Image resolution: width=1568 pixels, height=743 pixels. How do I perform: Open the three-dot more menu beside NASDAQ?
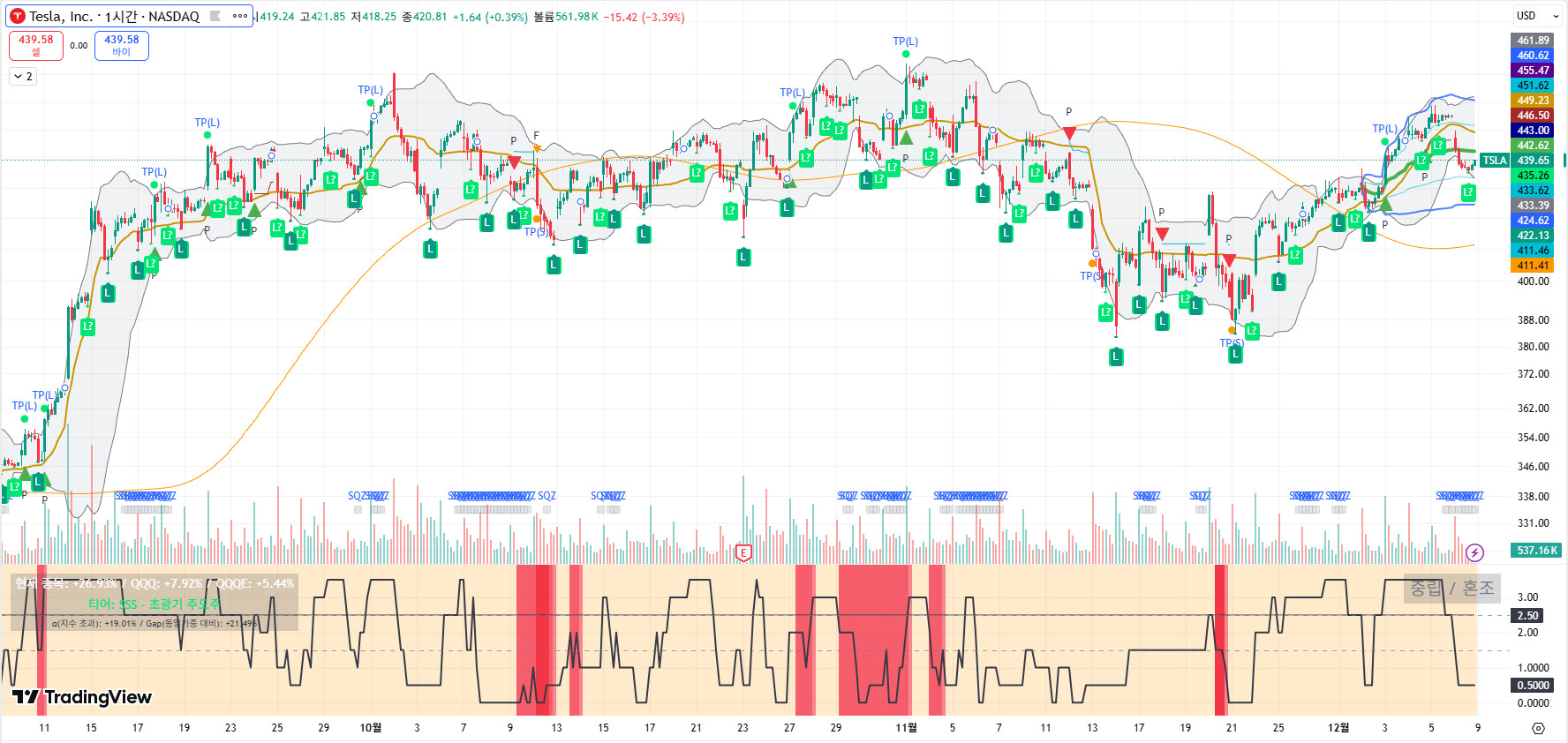pos(240,16)
